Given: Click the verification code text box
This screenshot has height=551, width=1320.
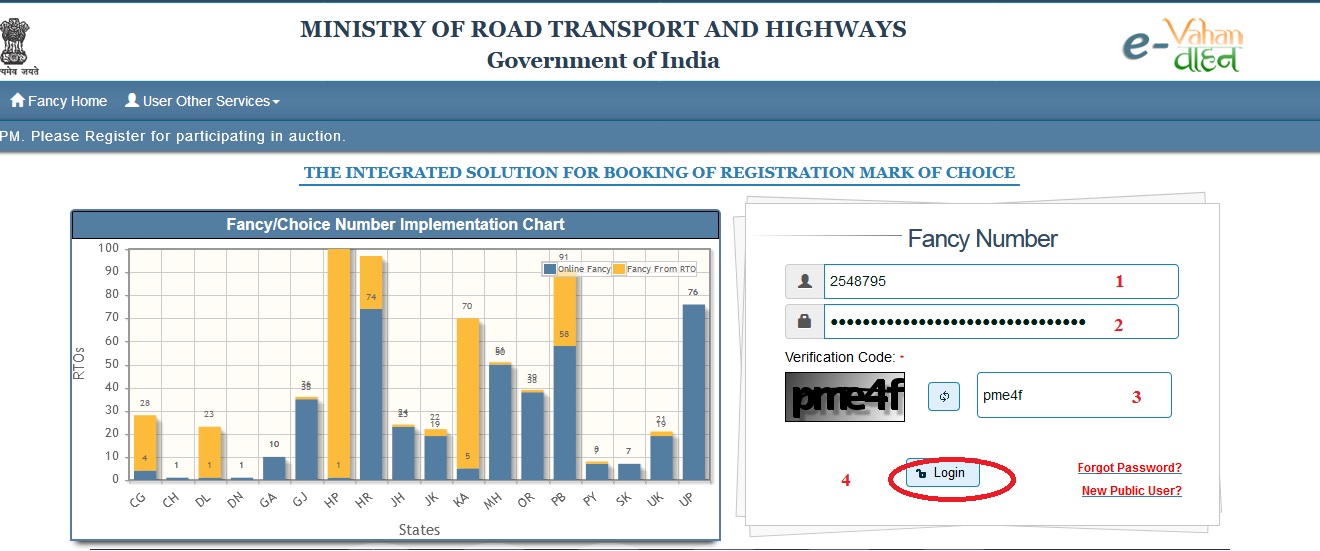Looking at the screenshot, I should click(x=1073, y=395).
